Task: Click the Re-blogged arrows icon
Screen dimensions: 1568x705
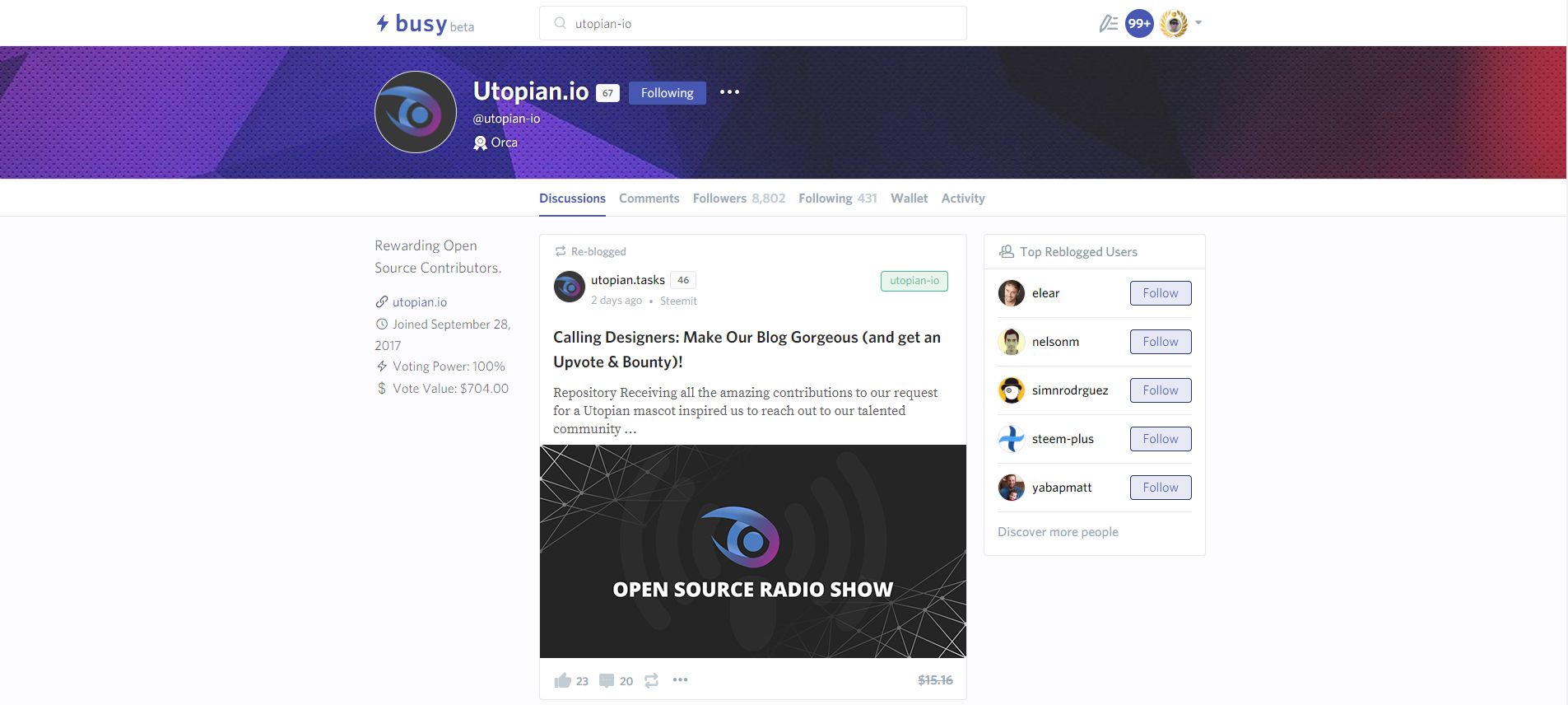Action: point(561,251)
